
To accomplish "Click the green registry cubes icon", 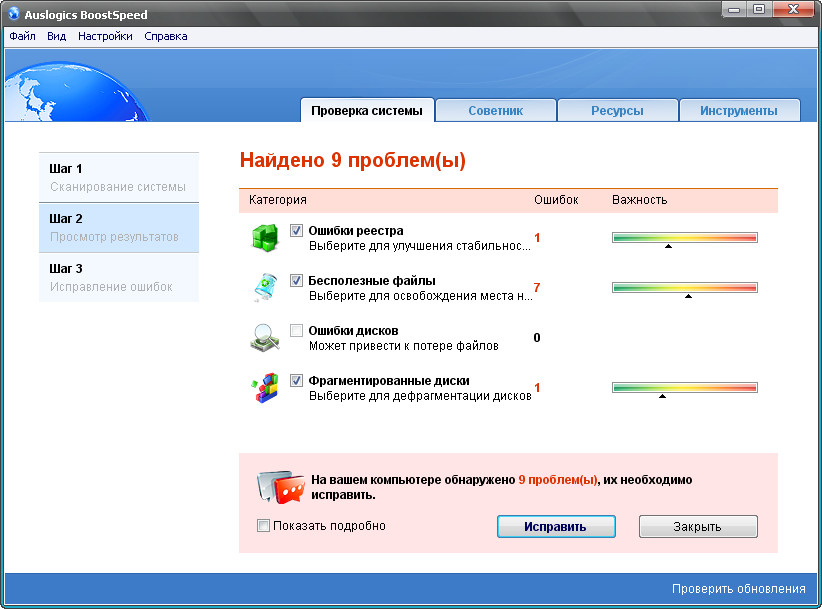I will pyautogui.click(x=265, y=238).
